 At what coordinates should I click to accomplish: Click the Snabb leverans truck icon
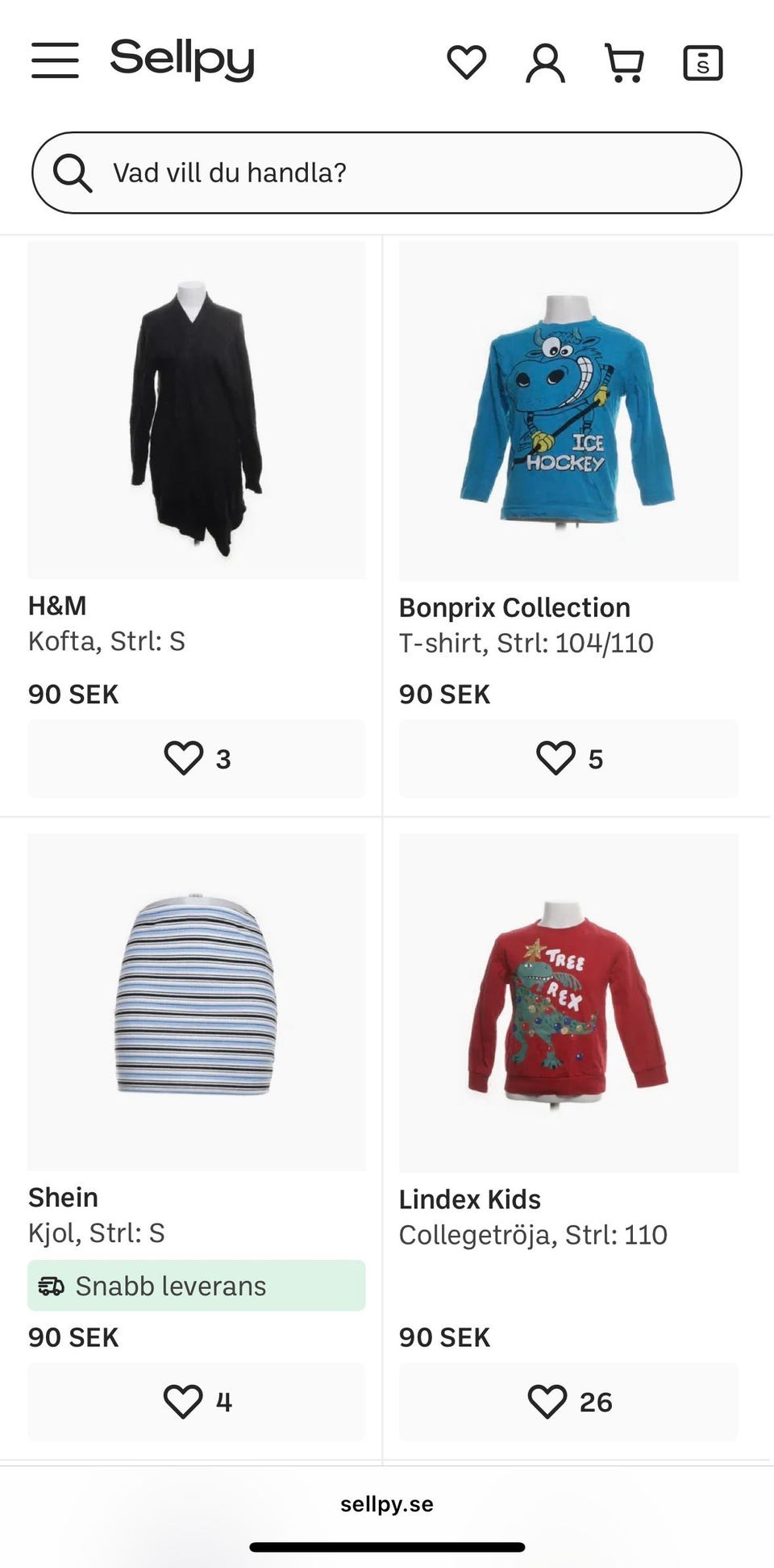[52, 1286]
